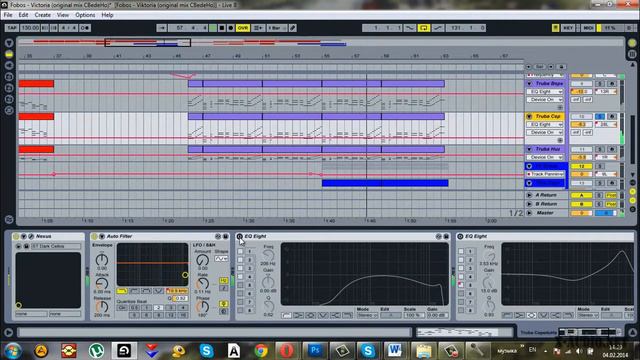This screenshot has height=360, width=640.
Task: Unfold the B Return track
Action: [529, 204]
